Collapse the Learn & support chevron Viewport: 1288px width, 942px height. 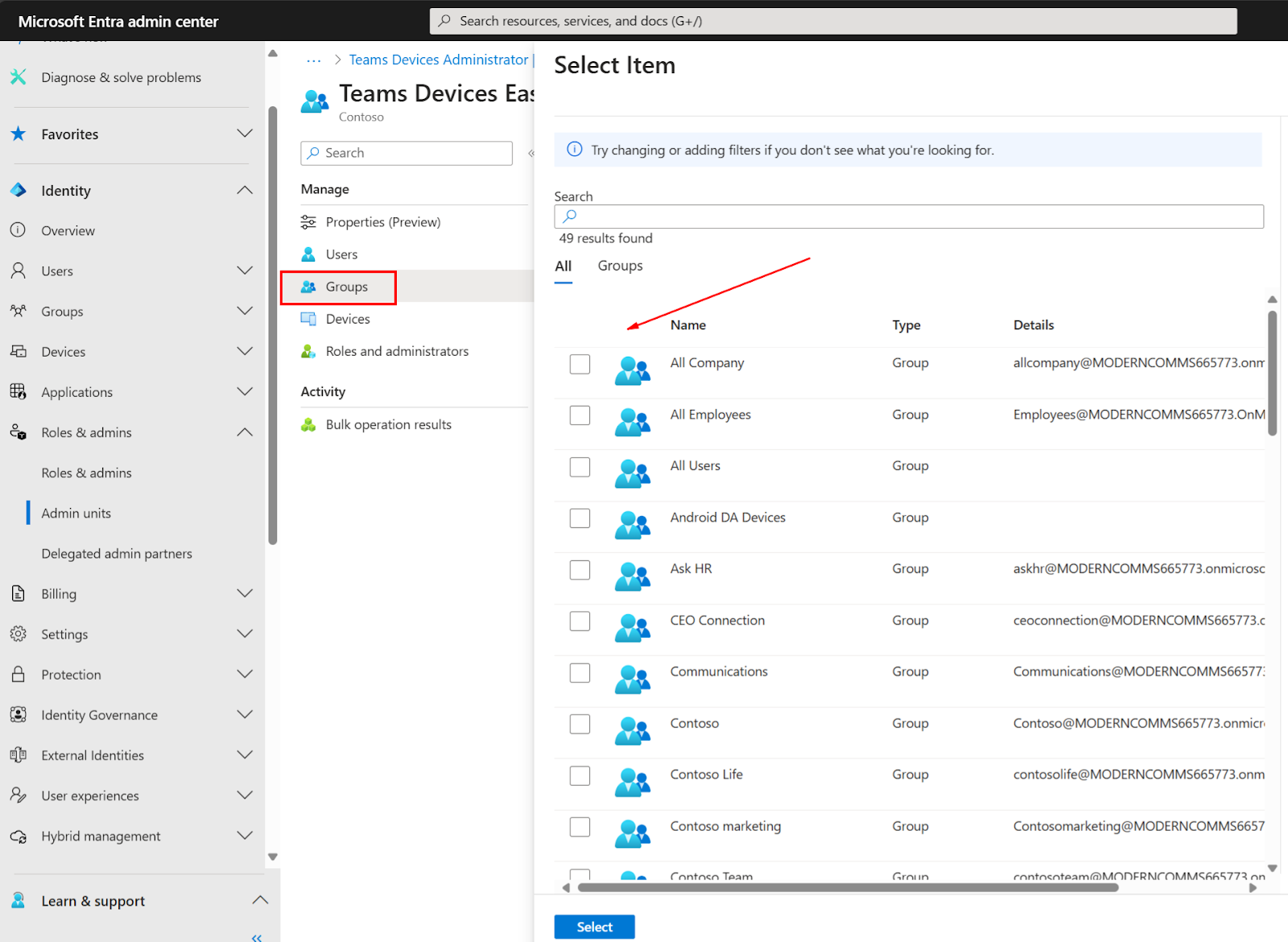tap(260, 900)
